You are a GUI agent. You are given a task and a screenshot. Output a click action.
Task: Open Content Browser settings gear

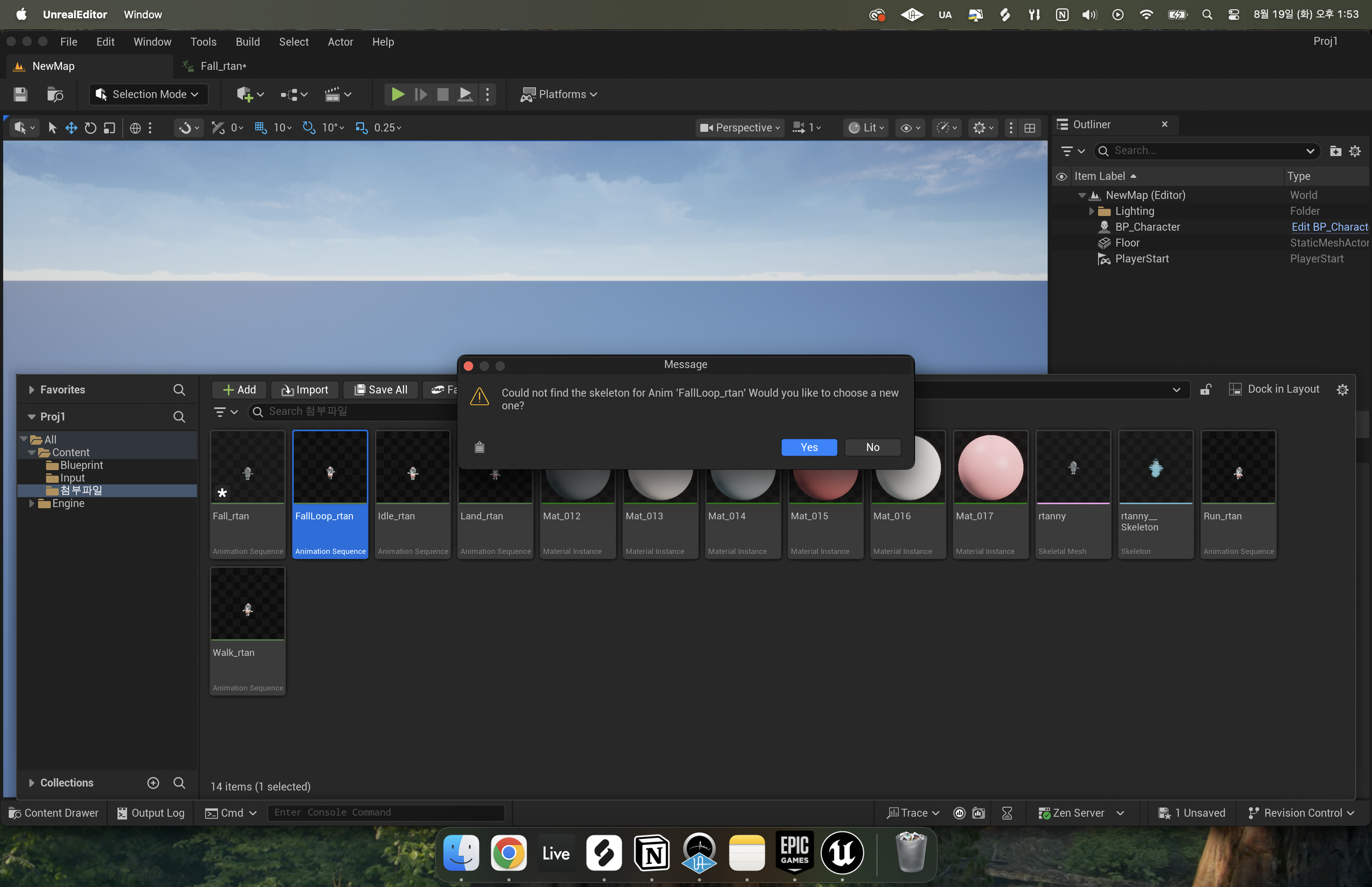click(1343, 390)
